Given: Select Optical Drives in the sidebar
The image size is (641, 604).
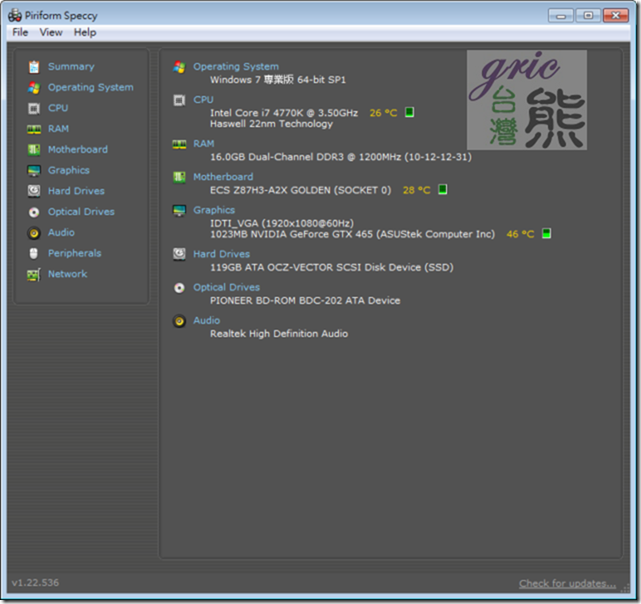Looking at the screenshot, I should [x=81, y=212].
